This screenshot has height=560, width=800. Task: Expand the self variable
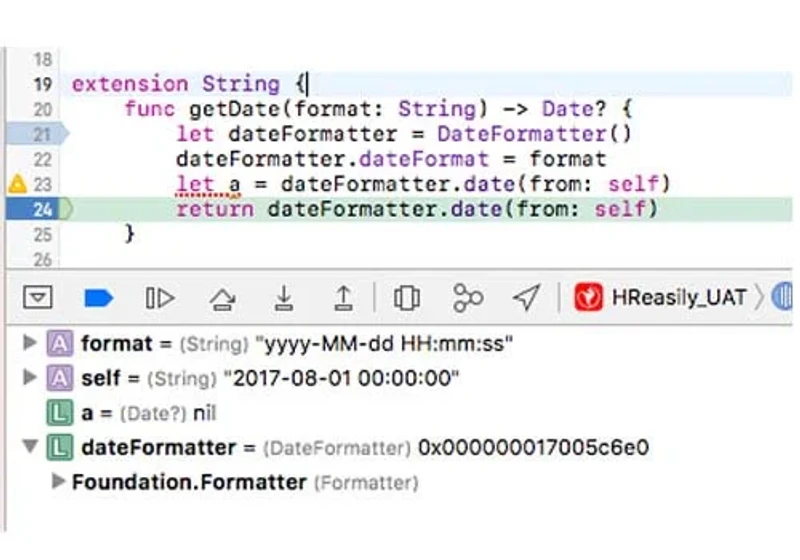pyautogui.click(x=30, y=377)
